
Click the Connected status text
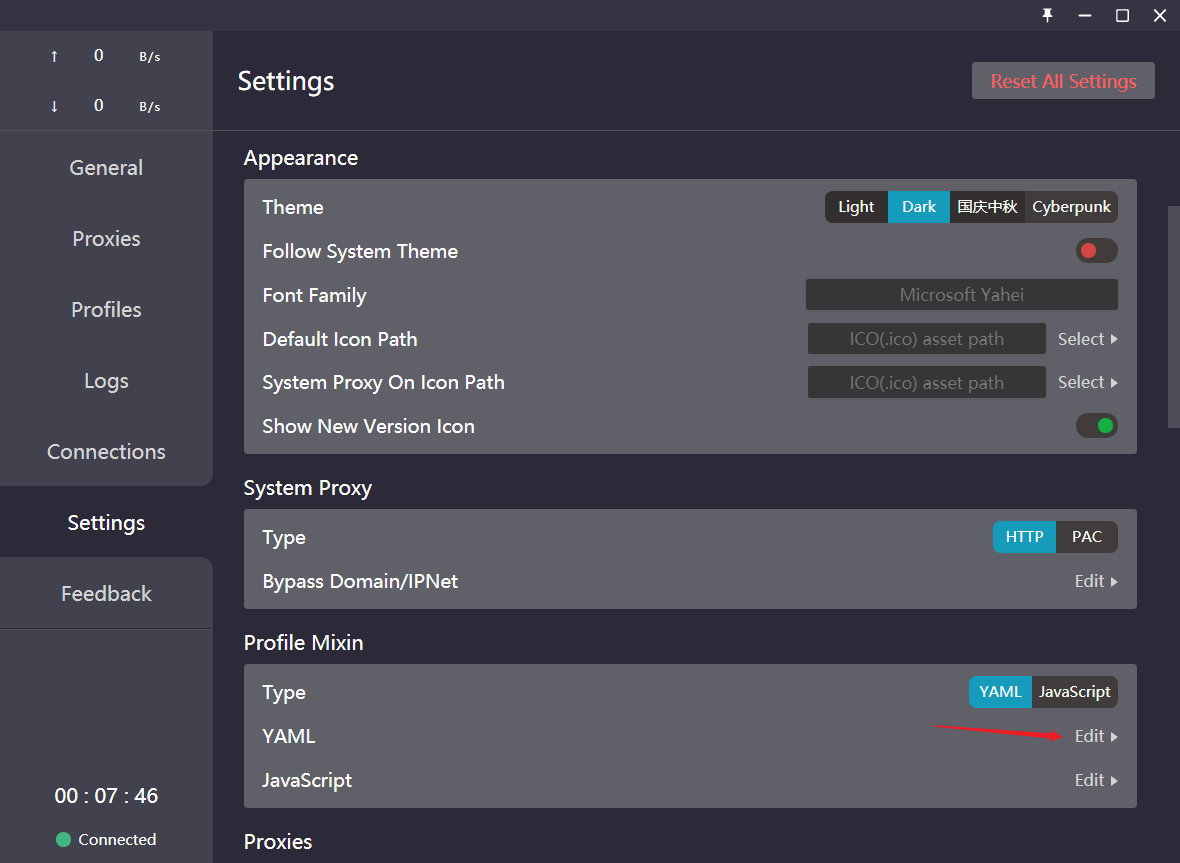click(x=117, y=840)
